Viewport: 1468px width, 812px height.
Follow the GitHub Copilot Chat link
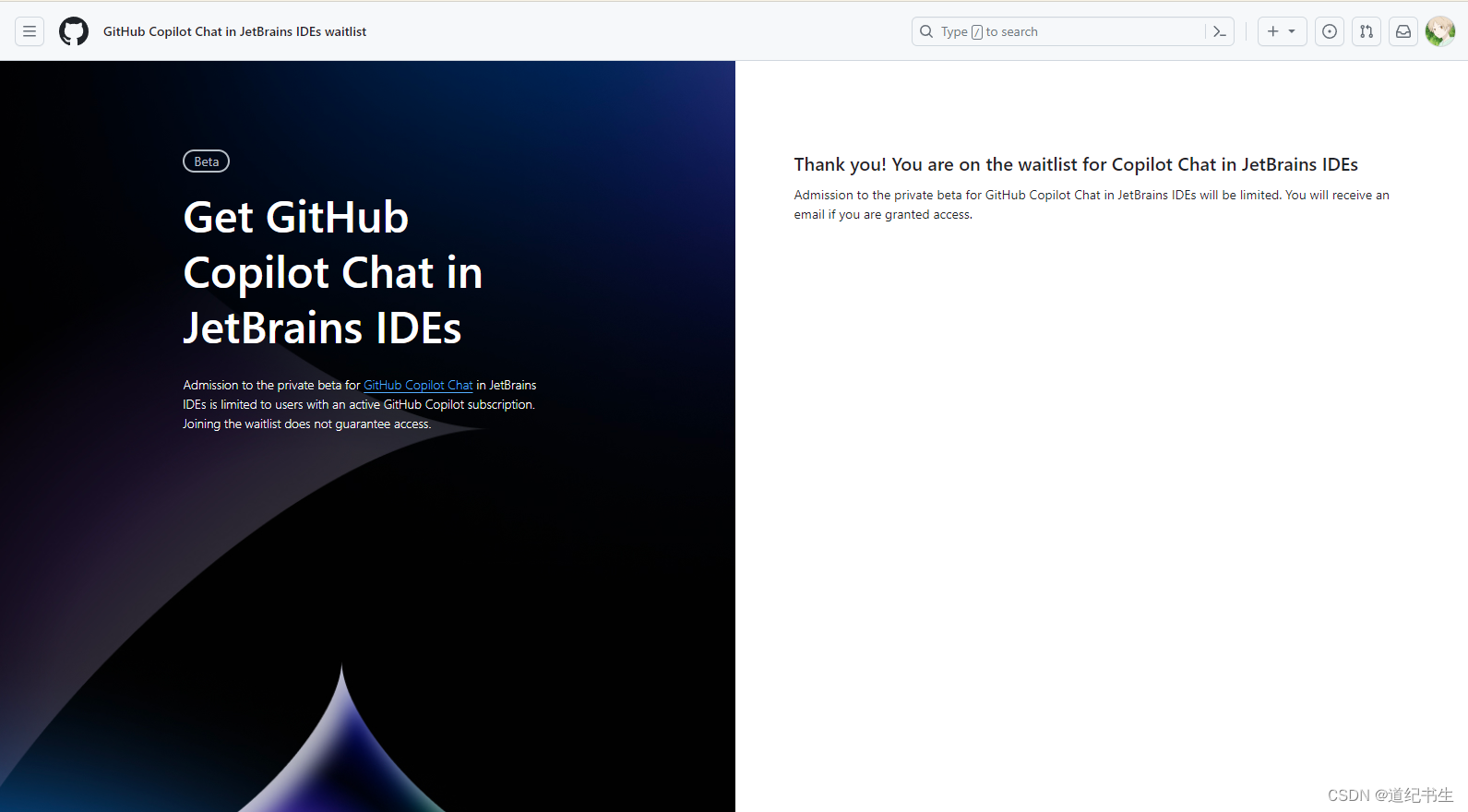coord(418,386)
